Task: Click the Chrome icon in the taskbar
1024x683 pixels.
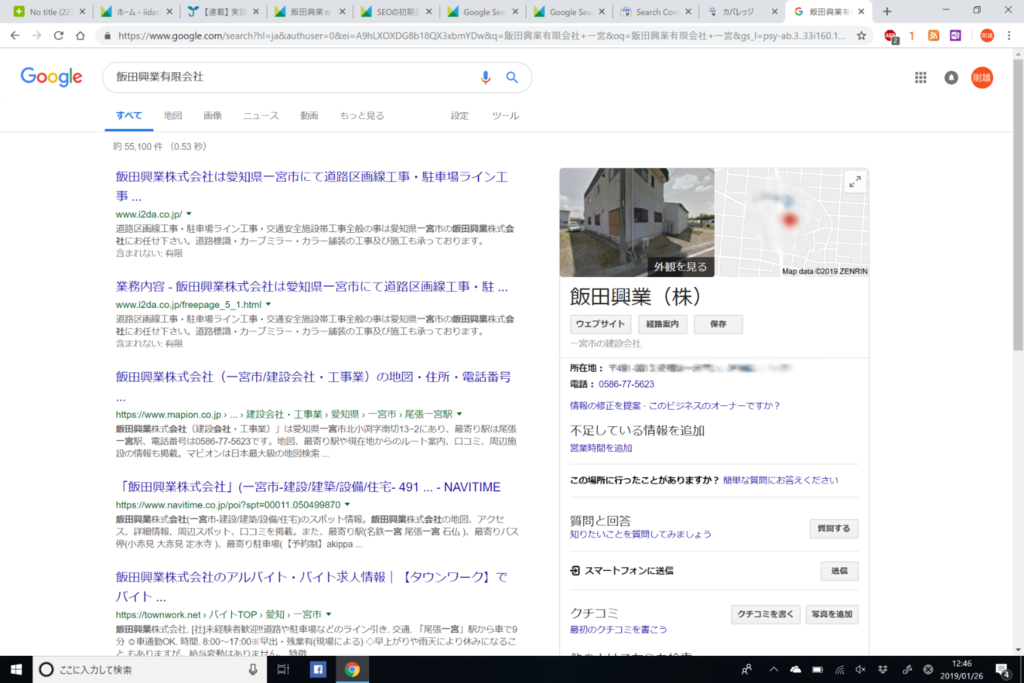Action: tap(352, 669)
